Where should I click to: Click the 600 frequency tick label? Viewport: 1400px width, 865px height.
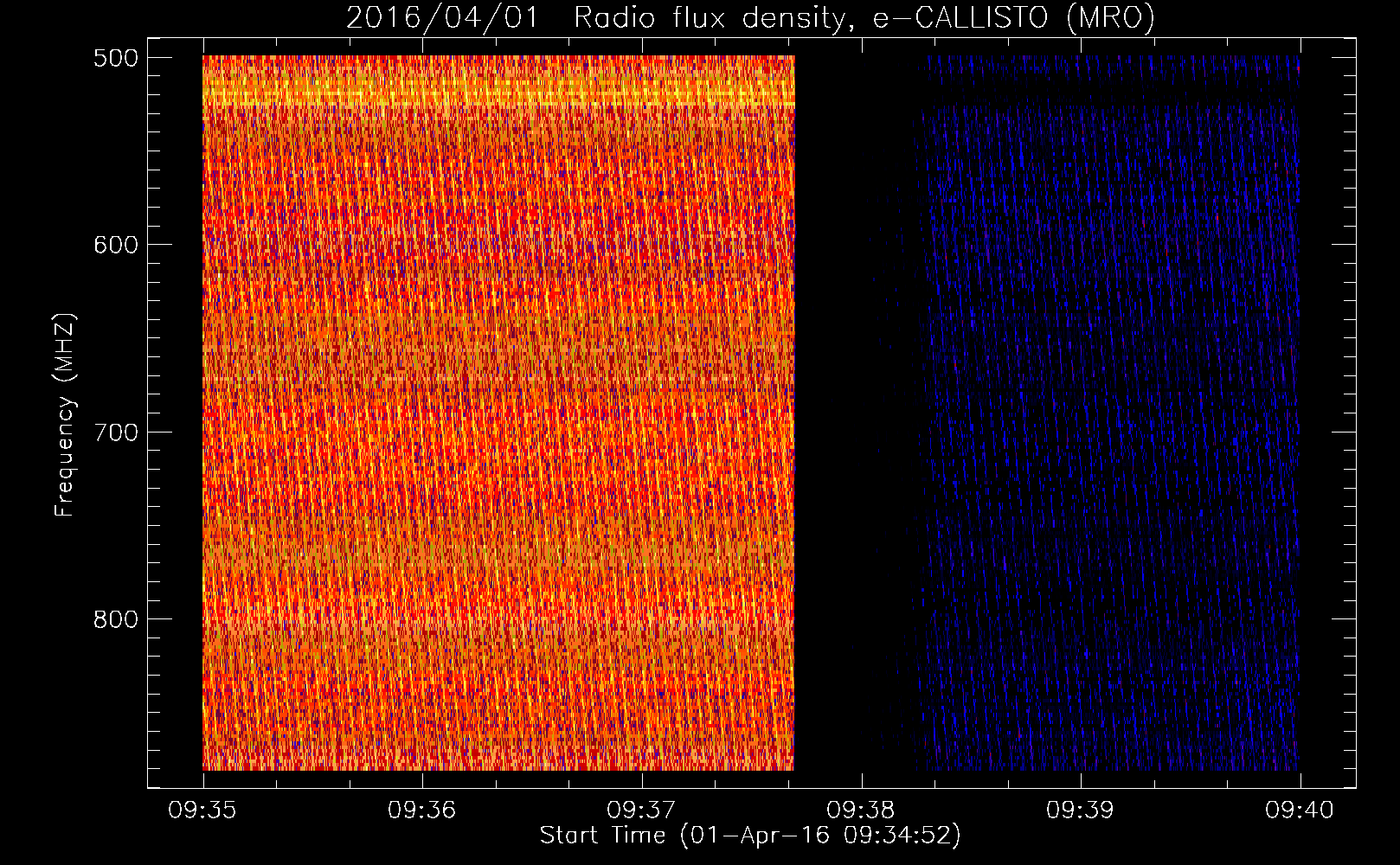coord(116,245)
